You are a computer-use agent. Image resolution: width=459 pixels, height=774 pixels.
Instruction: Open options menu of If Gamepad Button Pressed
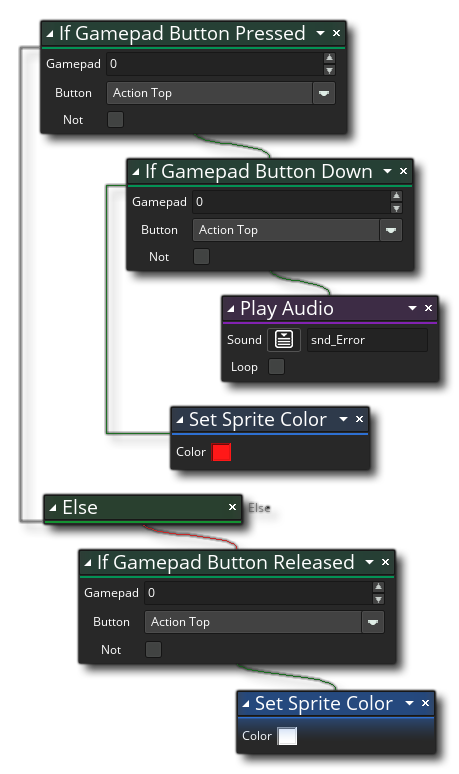(x=320, y=33)
